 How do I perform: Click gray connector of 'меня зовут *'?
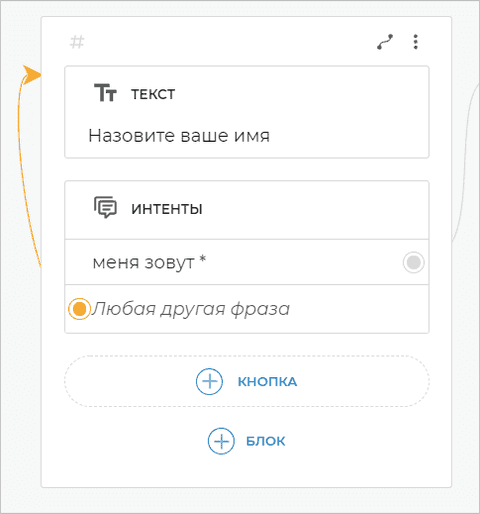(414, 262)
